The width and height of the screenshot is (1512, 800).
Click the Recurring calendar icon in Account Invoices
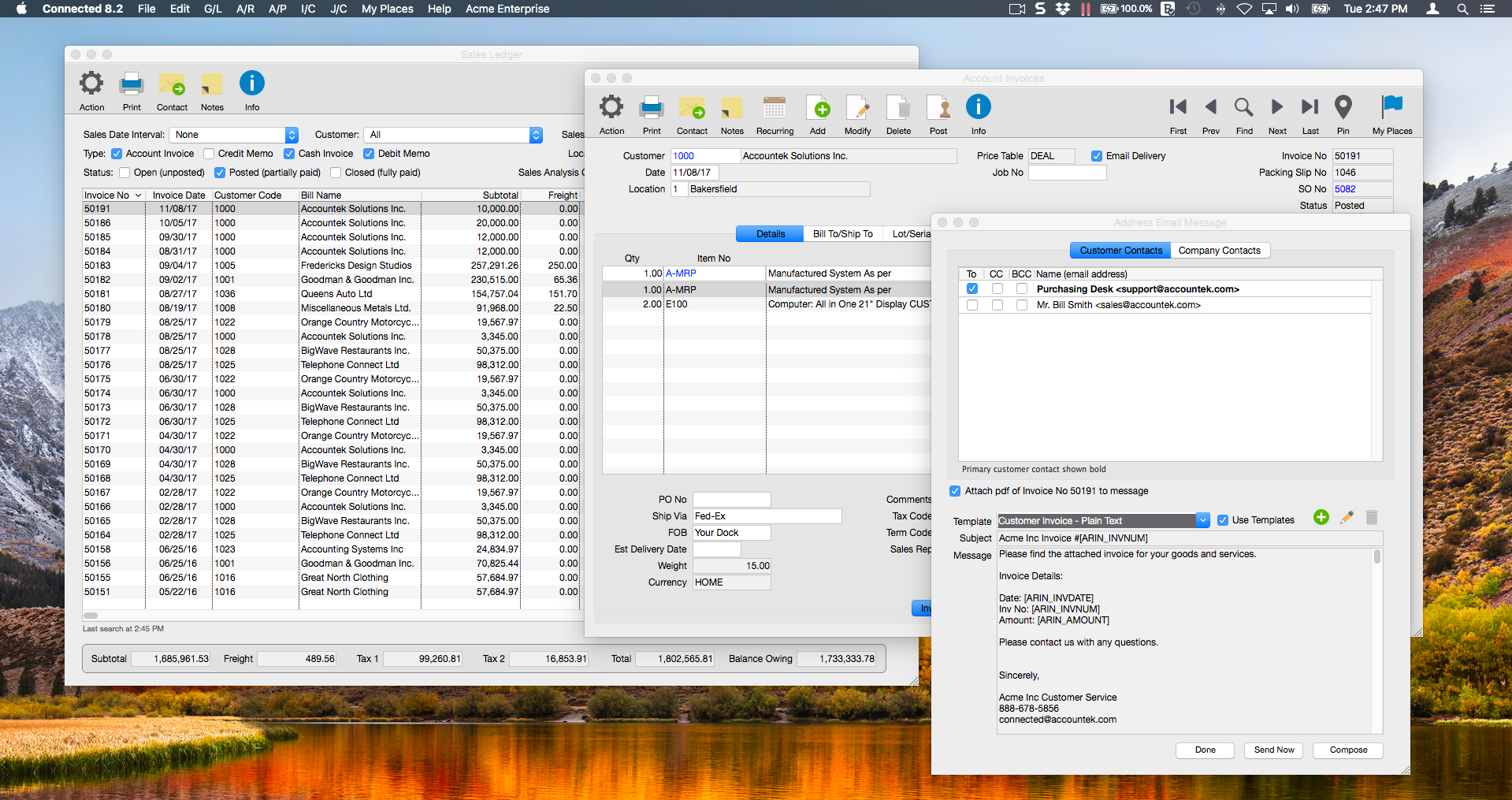pos(775,109)
